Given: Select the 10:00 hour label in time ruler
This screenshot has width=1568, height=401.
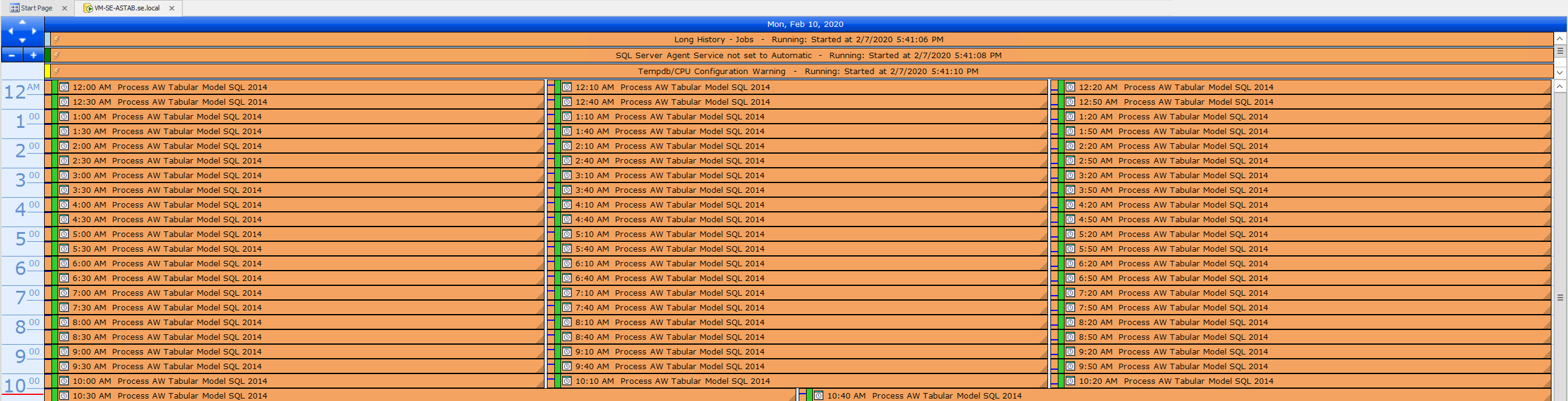Looking at the screenshot, I should click(x=22, y=386).
